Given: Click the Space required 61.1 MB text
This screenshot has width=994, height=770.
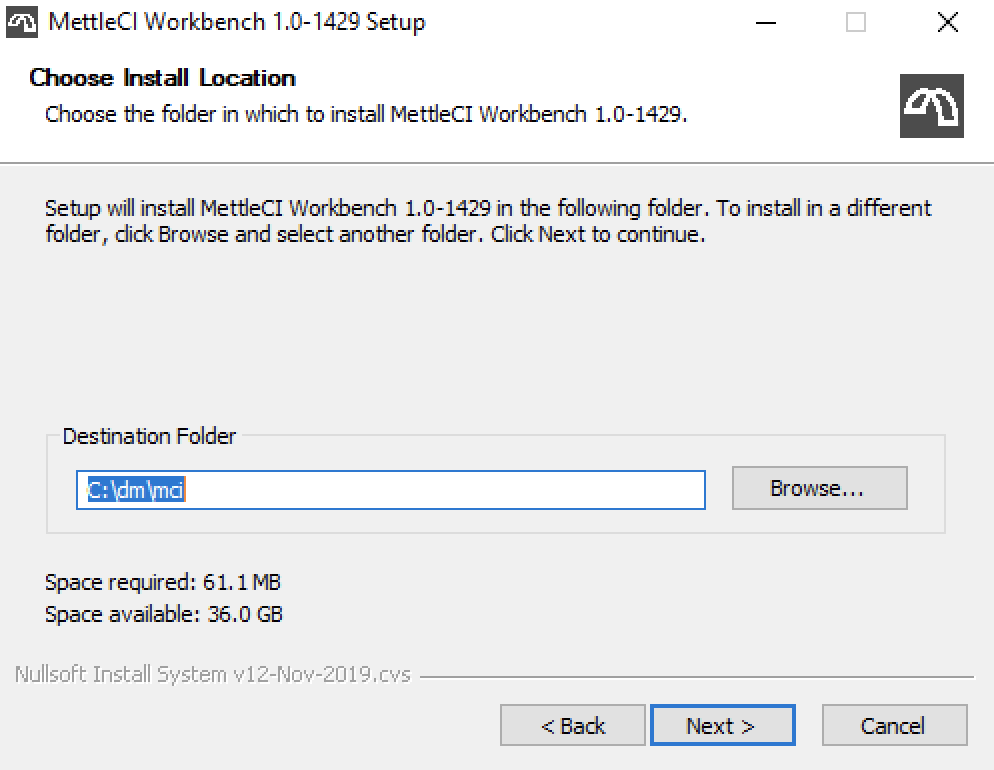Looking at the screenshot, I should click(162, 582).
